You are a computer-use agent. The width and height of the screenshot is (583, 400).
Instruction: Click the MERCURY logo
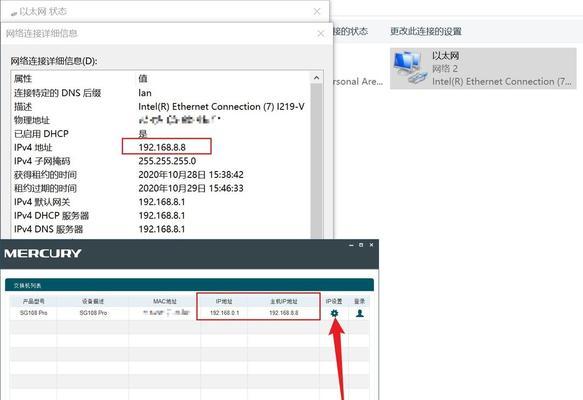[x=43, y=254]
